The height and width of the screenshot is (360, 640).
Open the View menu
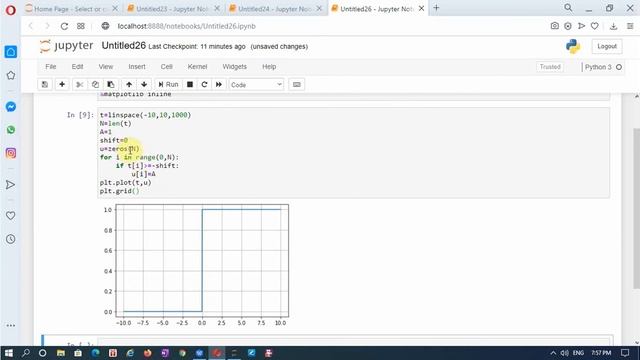tap(106, 67)
